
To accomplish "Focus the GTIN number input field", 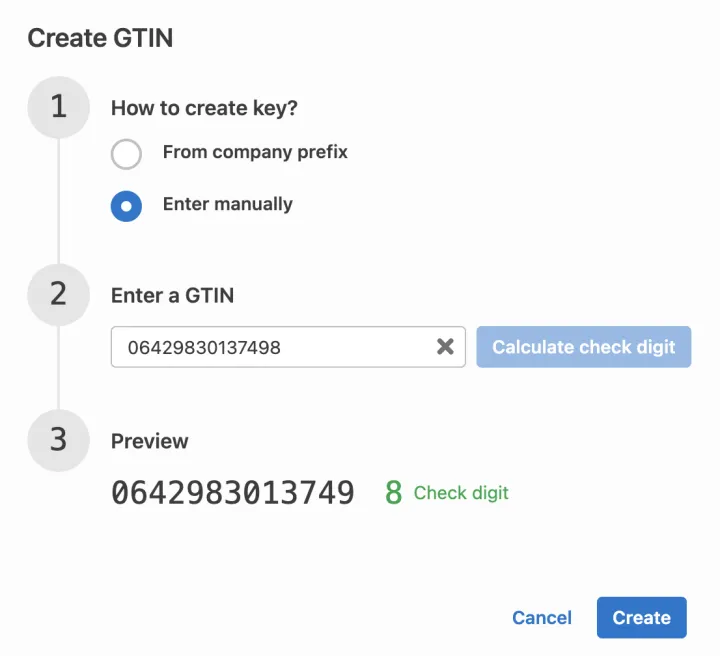I will tap(270, 347).
